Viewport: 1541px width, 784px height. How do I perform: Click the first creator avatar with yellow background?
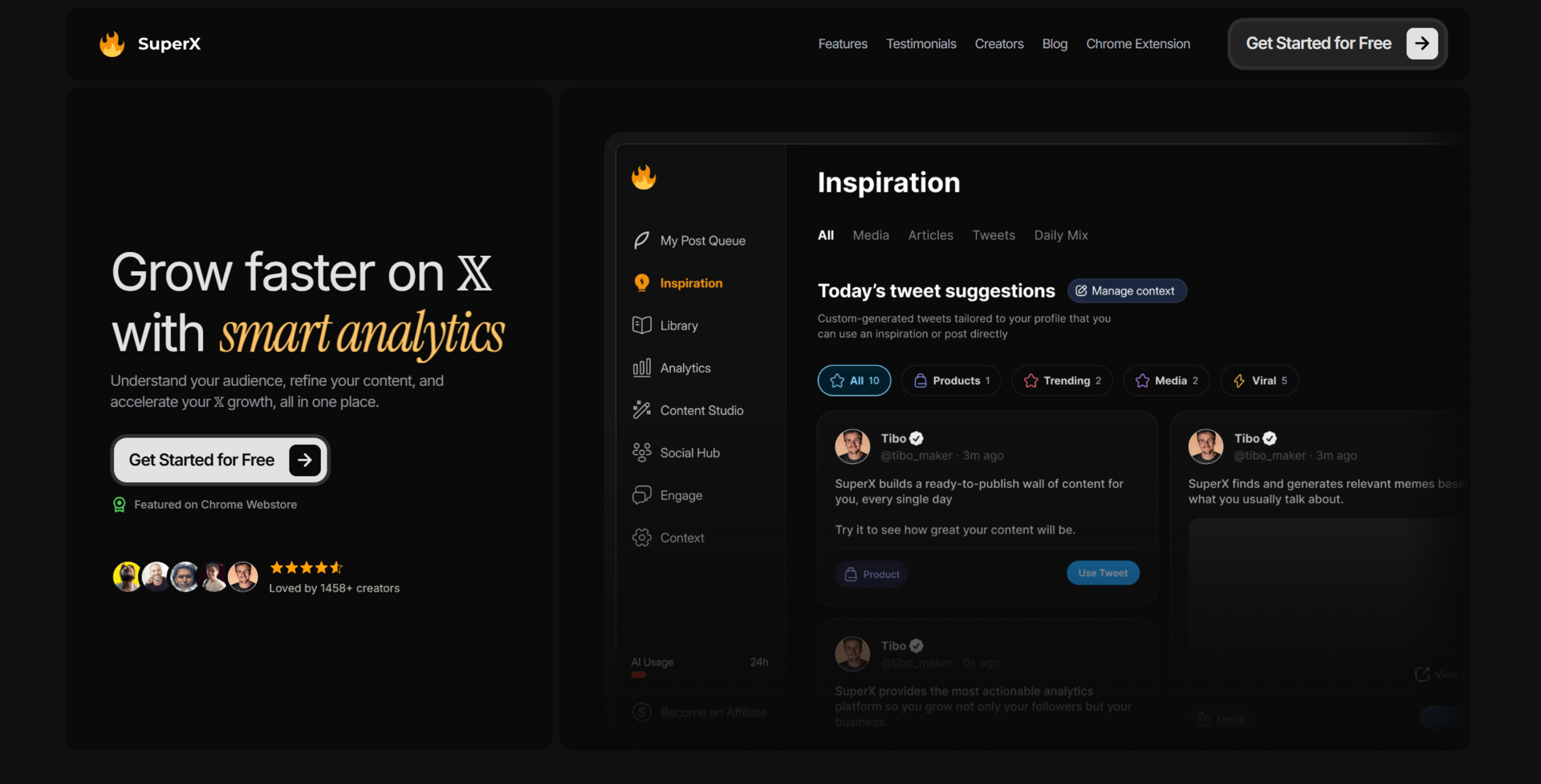point(127,576)
